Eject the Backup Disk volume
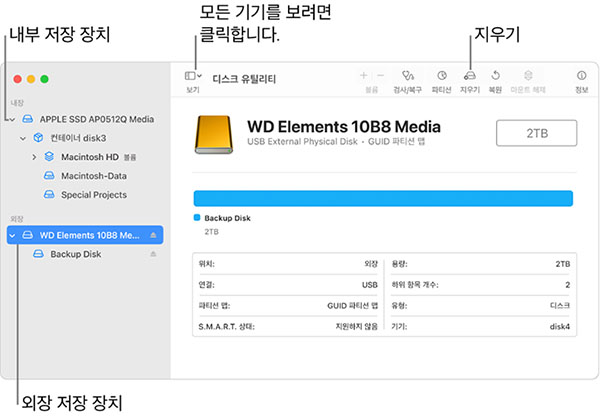 (x=153, y=254)
